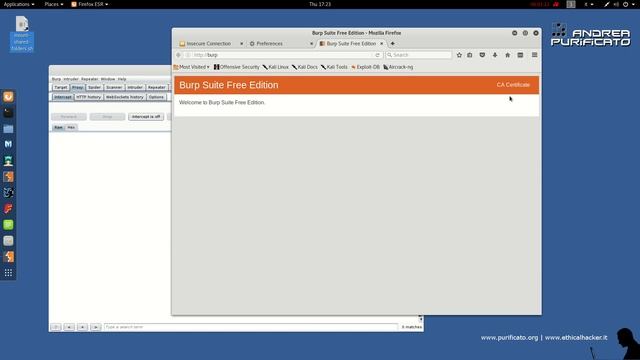The height and width of the screenshot is (360, 640).
Task: Click the Pocket icon in Firefox toolbar
Action: (482, 55)
